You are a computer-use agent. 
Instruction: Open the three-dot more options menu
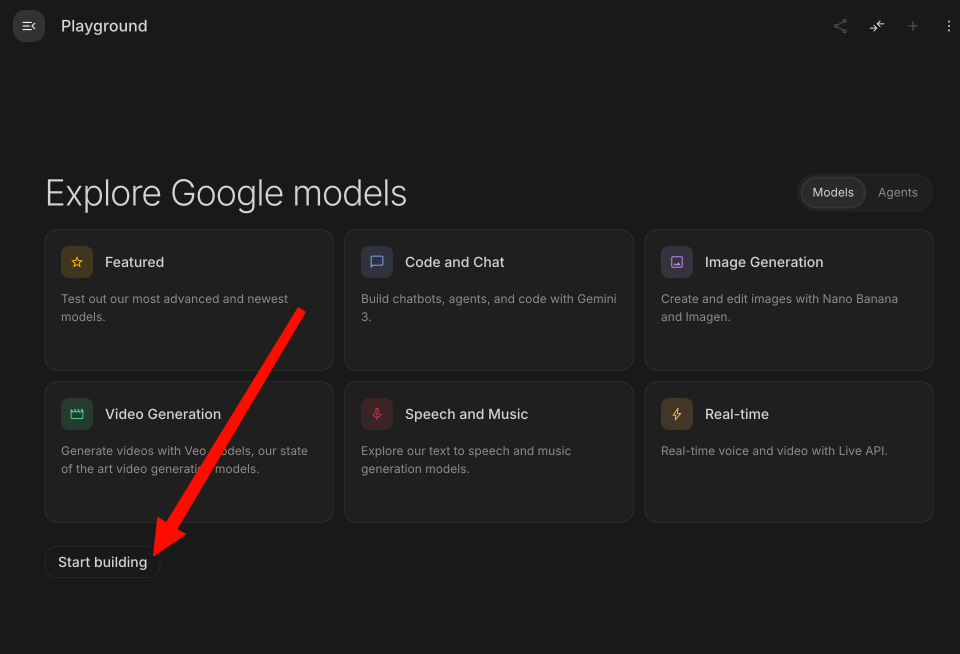[948, 26]
